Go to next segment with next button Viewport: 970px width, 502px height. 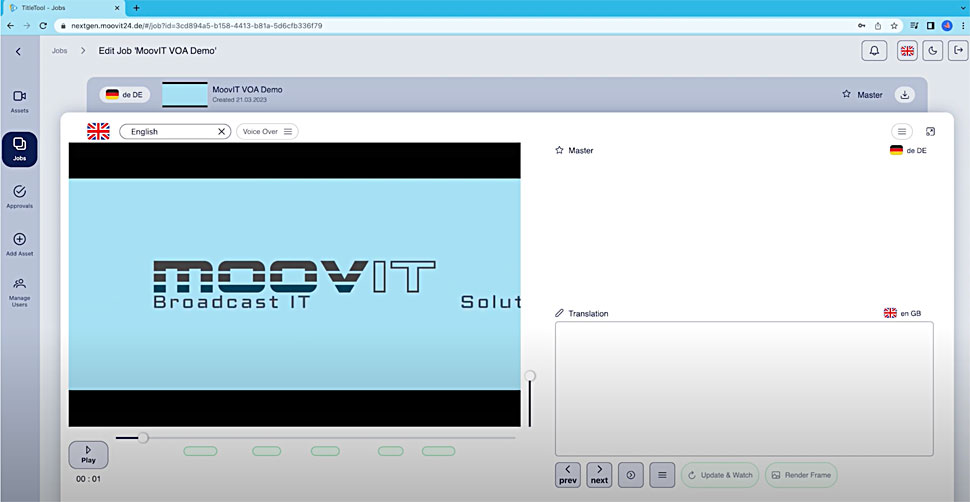click(599, 475)
